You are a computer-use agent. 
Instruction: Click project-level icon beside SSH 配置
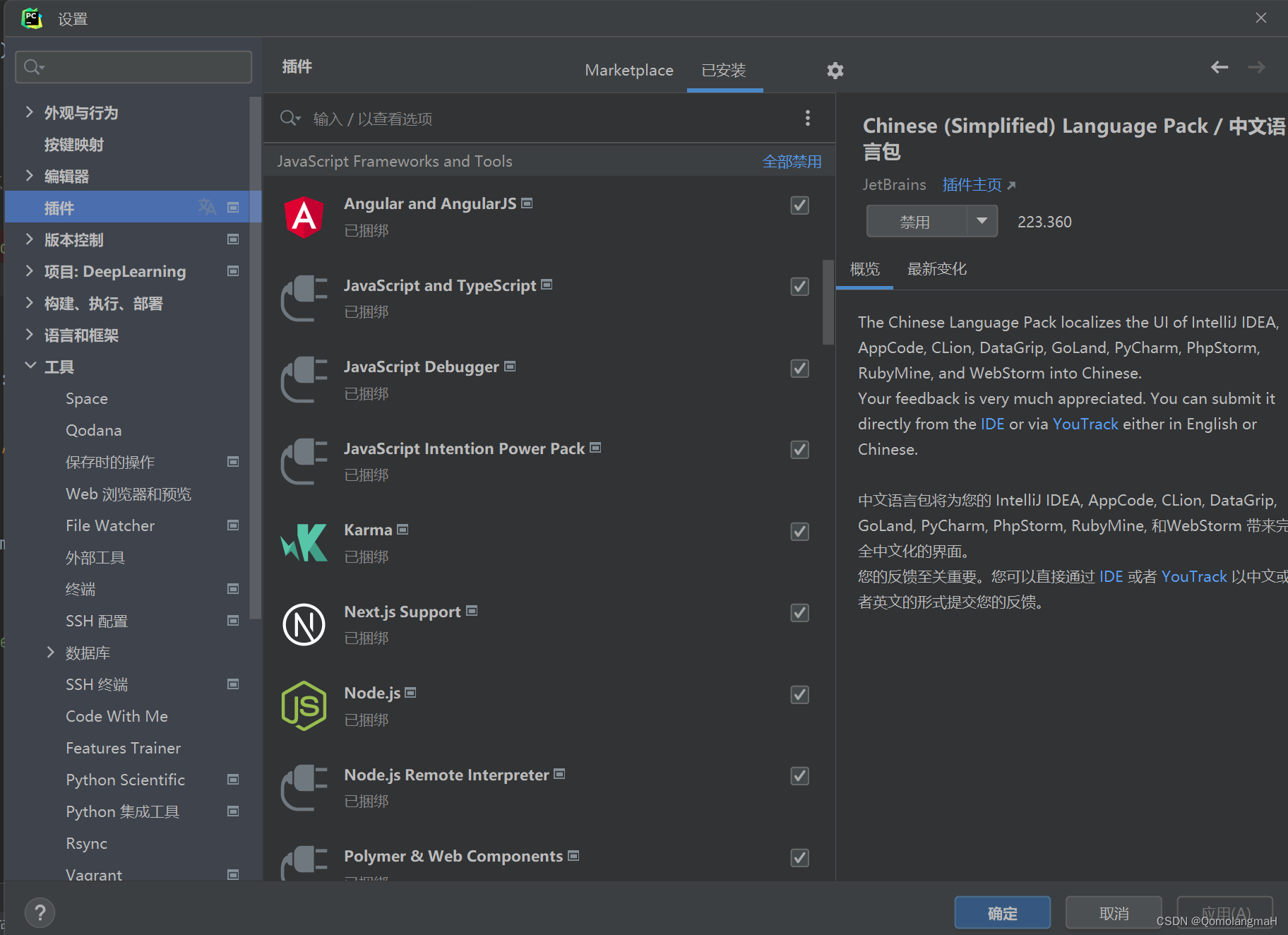tap(233, 621)
